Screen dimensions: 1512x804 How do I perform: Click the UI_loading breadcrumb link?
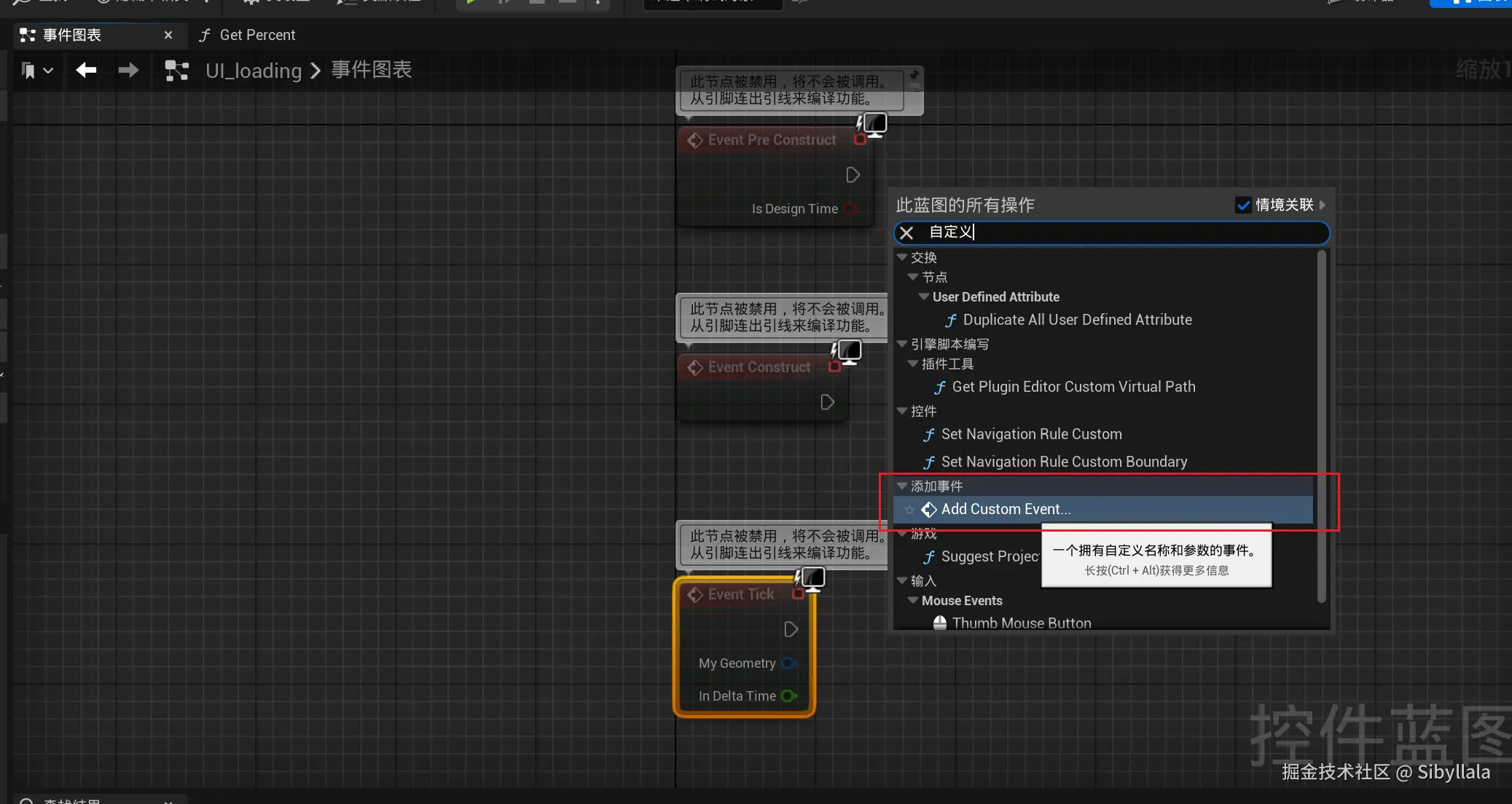point(254,71)
